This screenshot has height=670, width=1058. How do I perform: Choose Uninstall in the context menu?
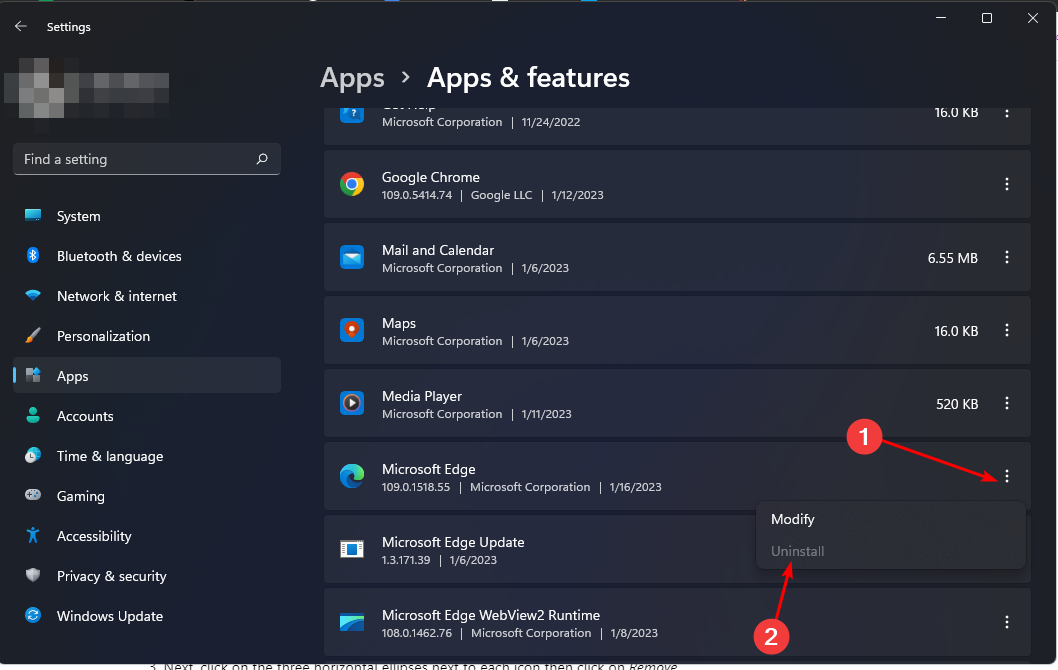(891, 551)
